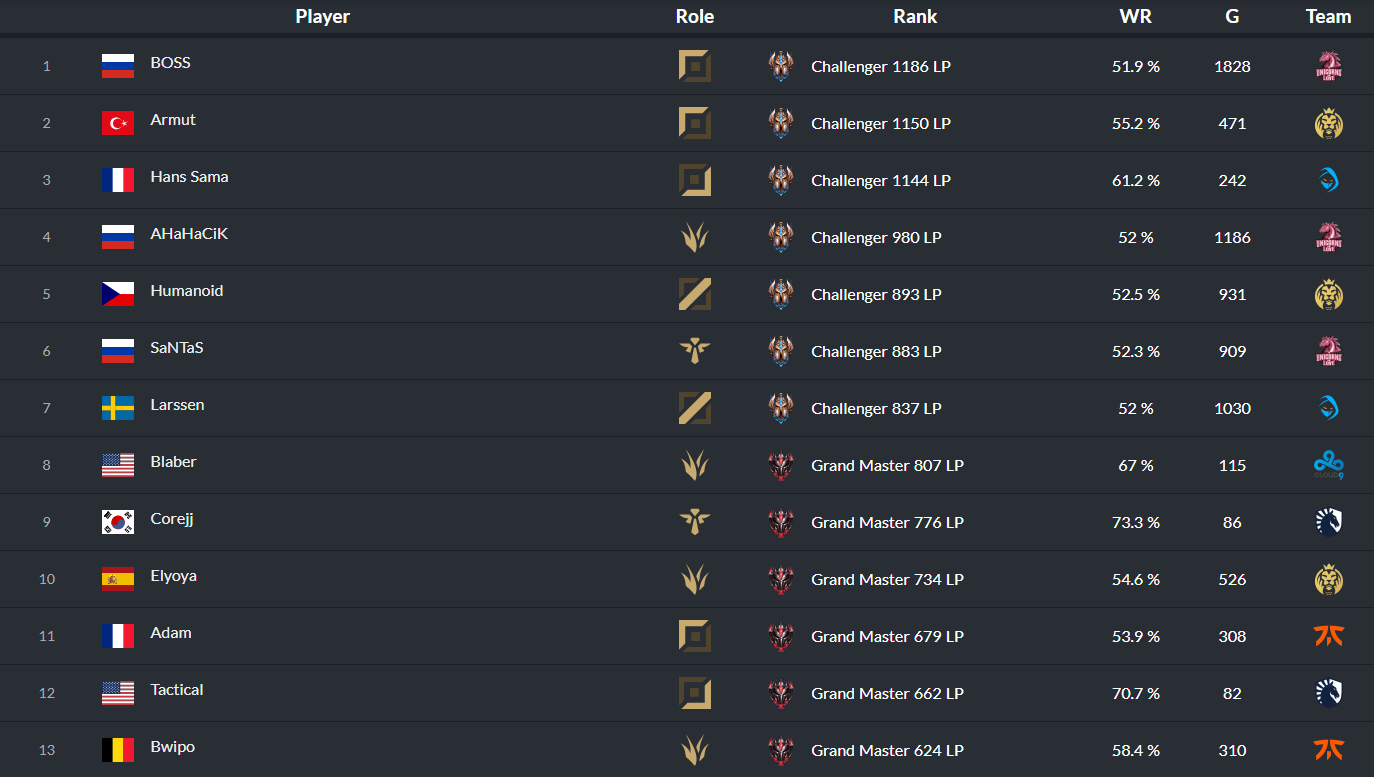
Task: Sort the table by the G column
Action: click(x=1232, y=16)
